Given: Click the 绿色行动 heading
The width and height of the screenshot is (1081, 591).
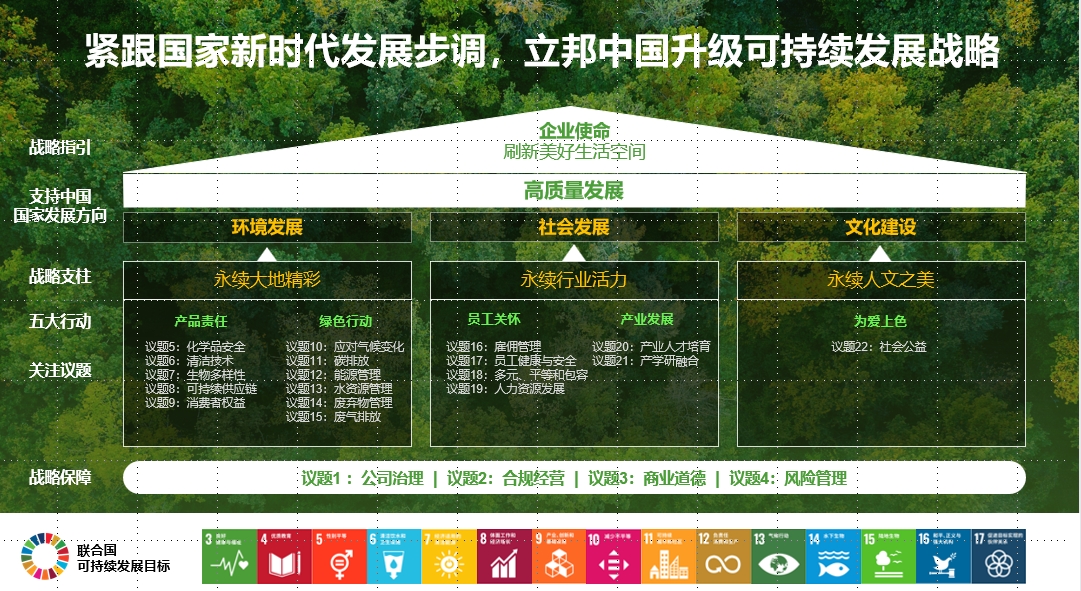Looking at the screenshot, I should tap(345, 321).
